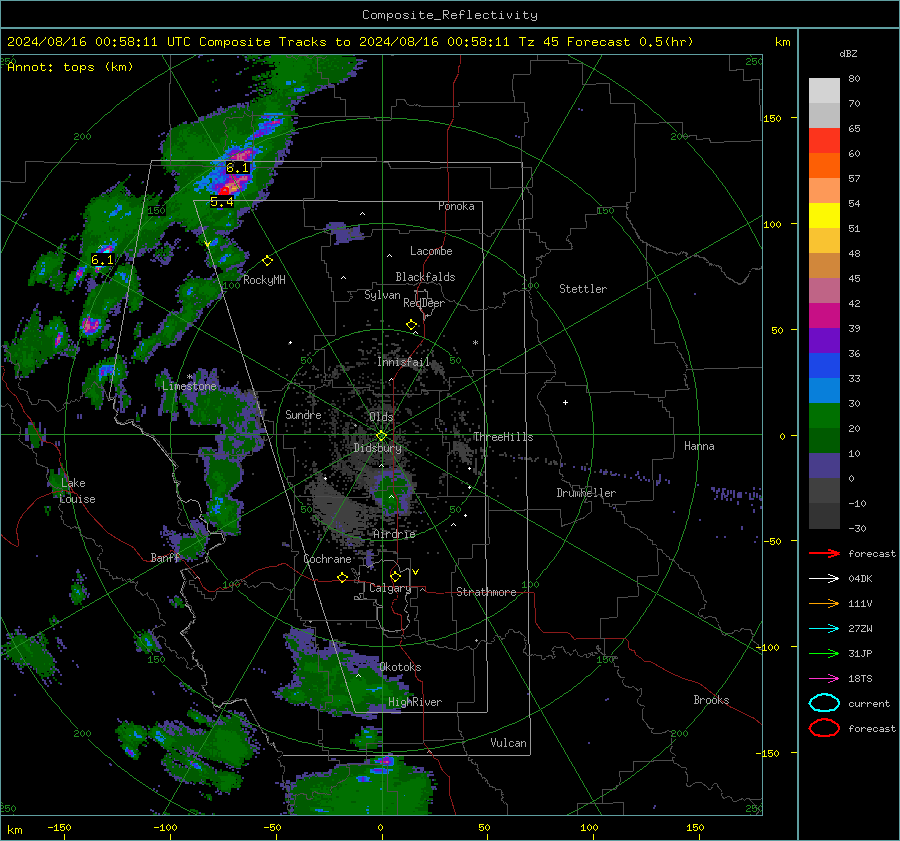The image size is (900, 841).
Task: Click the yellow diamond marker above Calgary
Action: click(x=395, y=576)
